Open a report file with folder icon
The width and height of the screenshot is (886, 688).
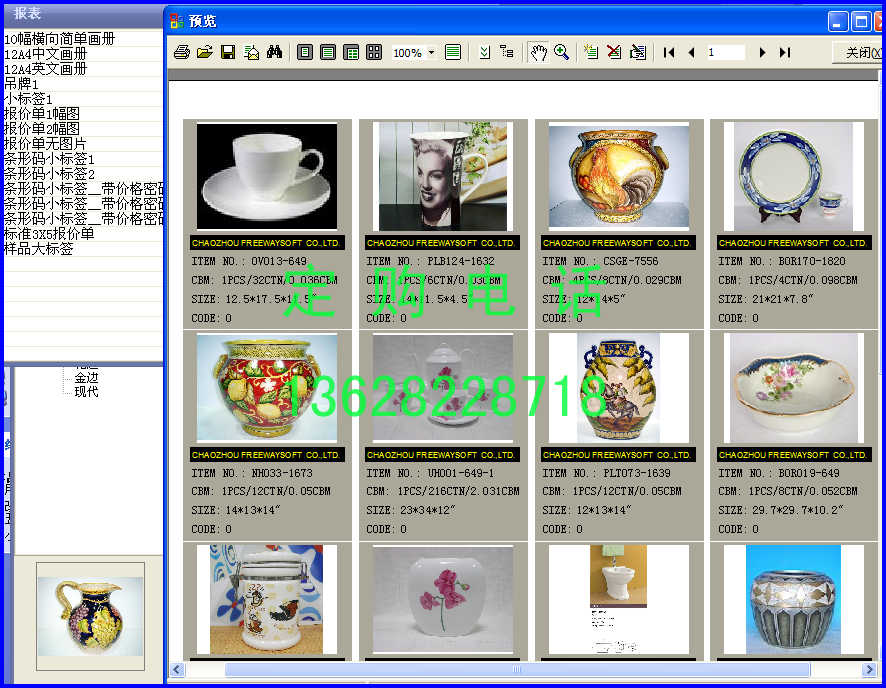pyautogui.click(x=205, y=53)
